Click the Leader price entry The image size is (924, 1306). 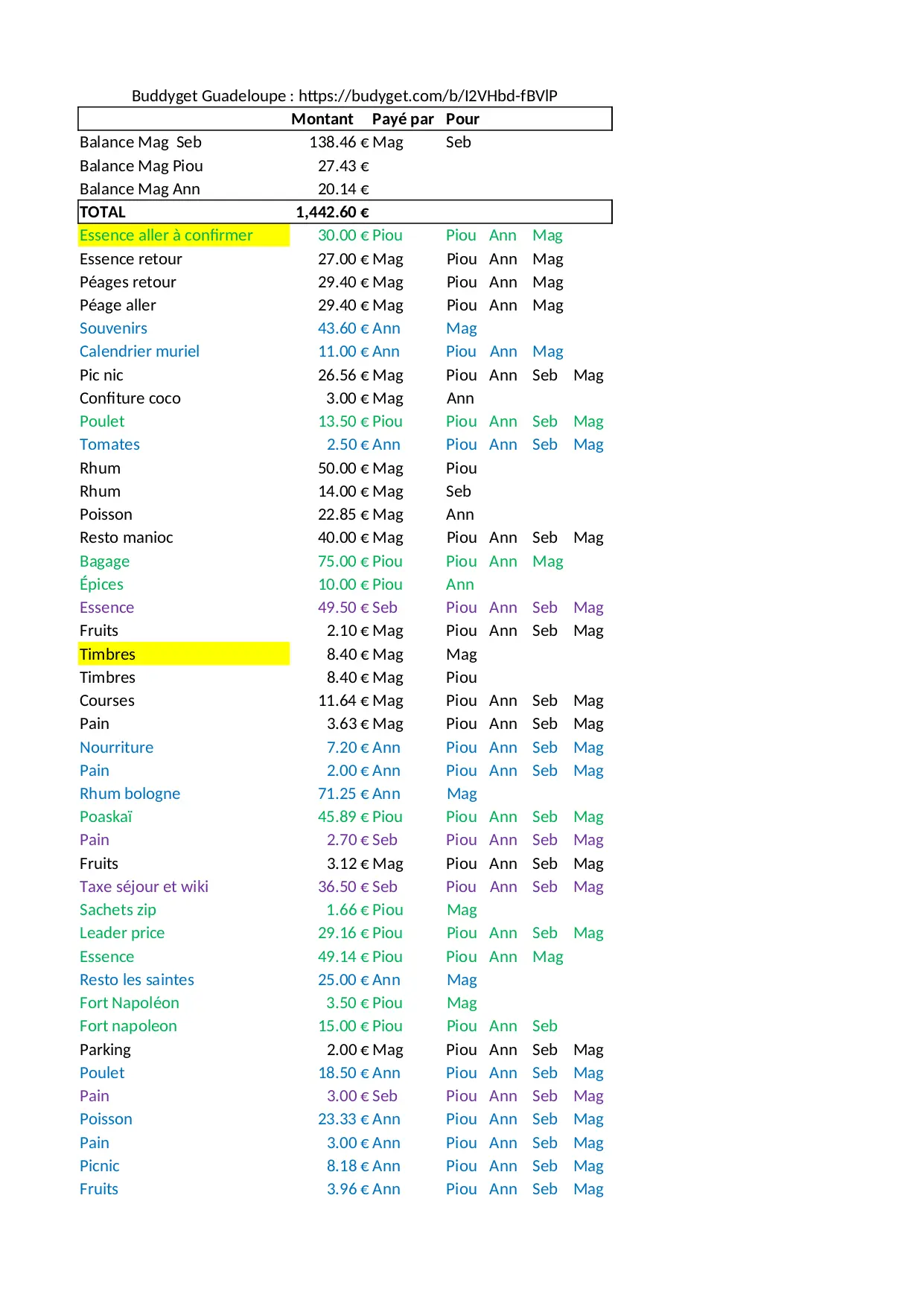122,933
